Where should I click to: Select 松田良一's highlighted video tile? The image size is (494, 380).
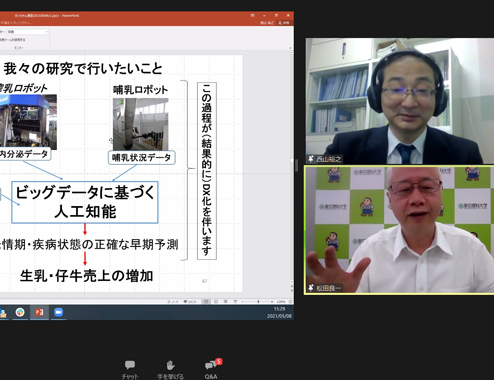coord(399,230)
